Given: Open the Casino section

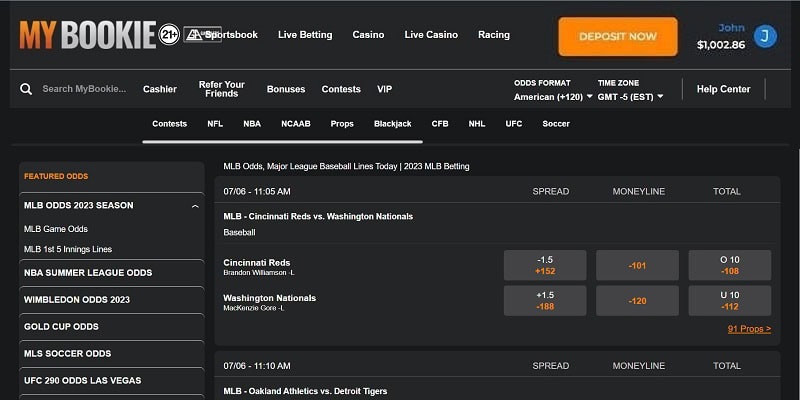Looking at the screenshot, I should point(368,35).
